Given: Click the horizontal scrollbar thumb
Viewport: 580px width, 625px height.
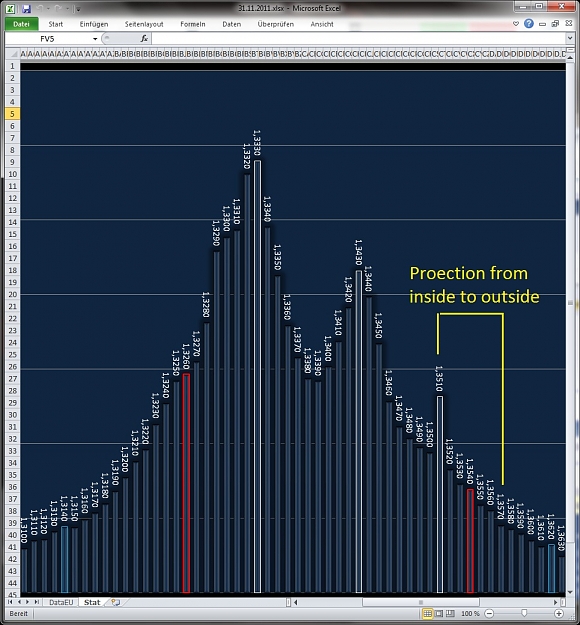Looking at the screenshot, I should (x=421, y=602).
